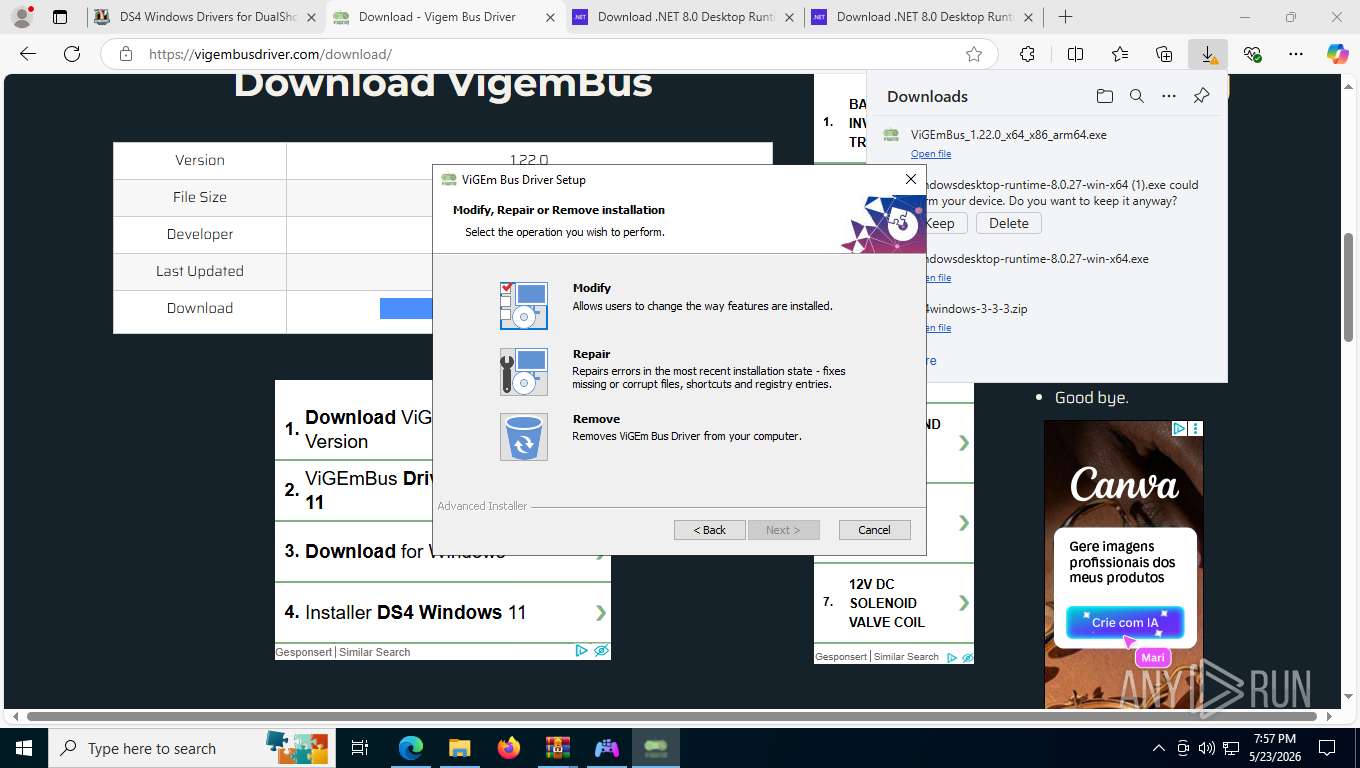Open a new browser tab
Viewport: 1360px width, 768px height.
1066,17
